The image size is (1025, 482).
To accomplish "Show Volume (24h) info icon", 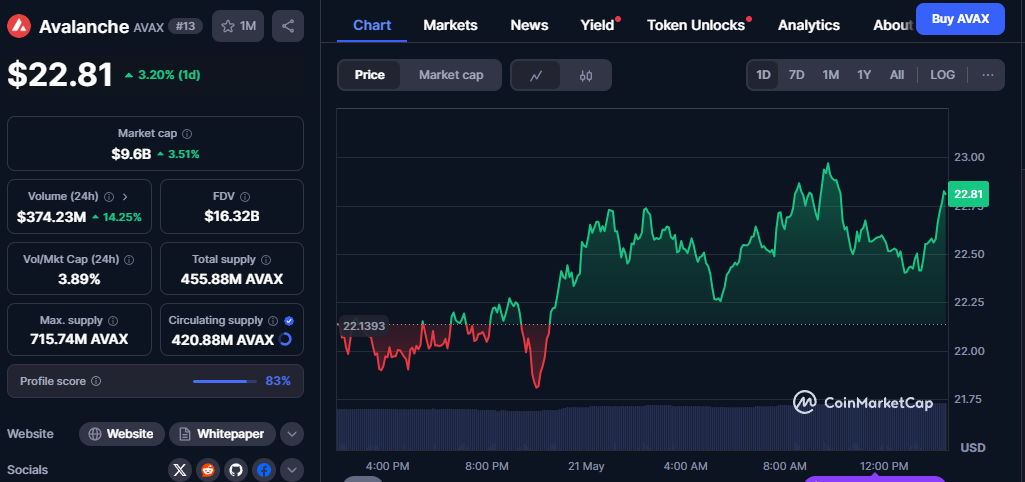I will tap(109, 196).
